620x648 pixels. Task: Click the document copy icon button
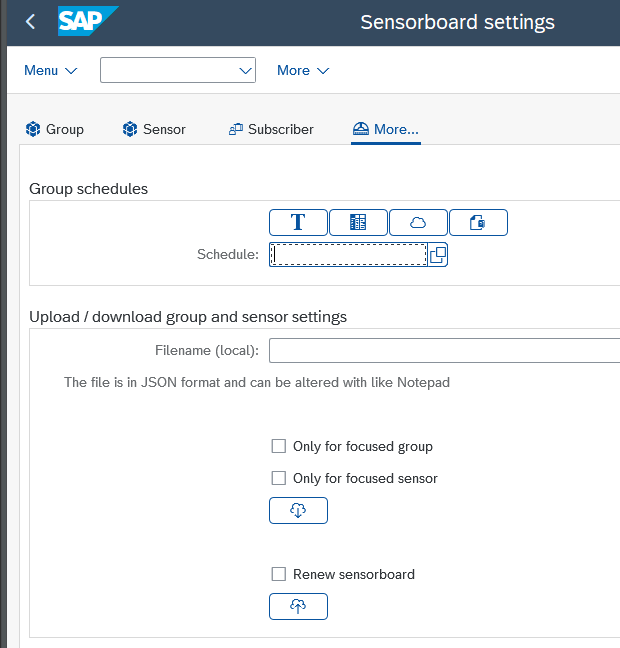(x=478, y=222)
